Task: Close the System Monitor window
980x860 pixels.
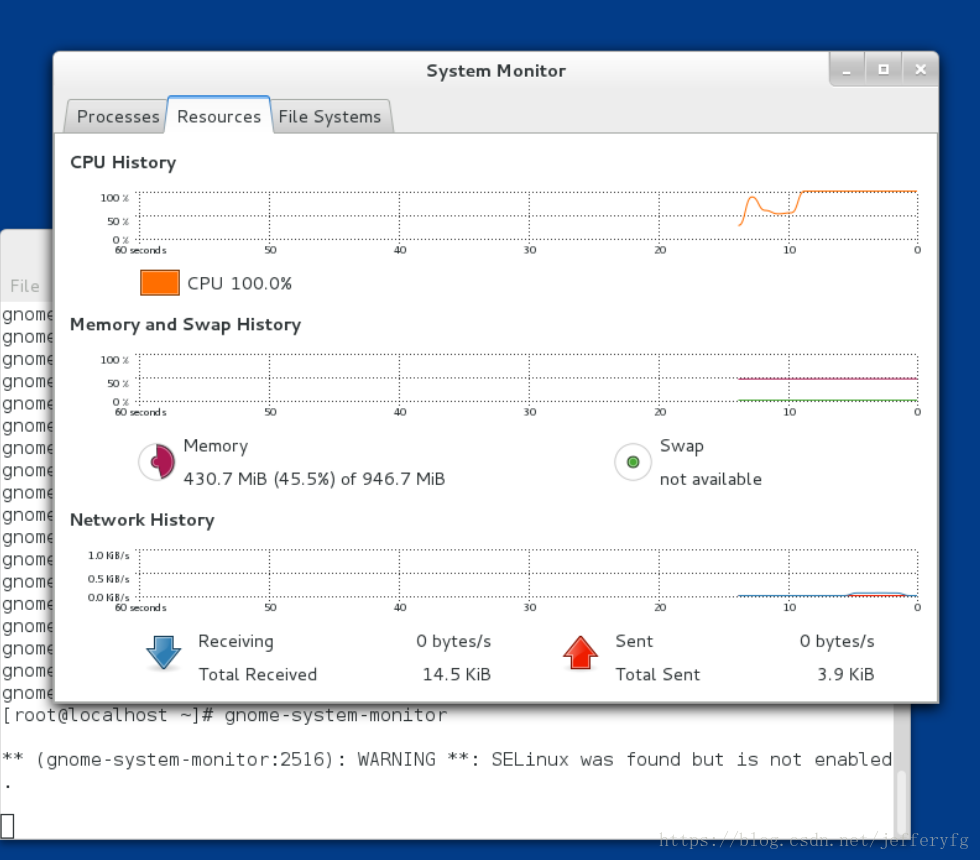Action: coord(920,69)
